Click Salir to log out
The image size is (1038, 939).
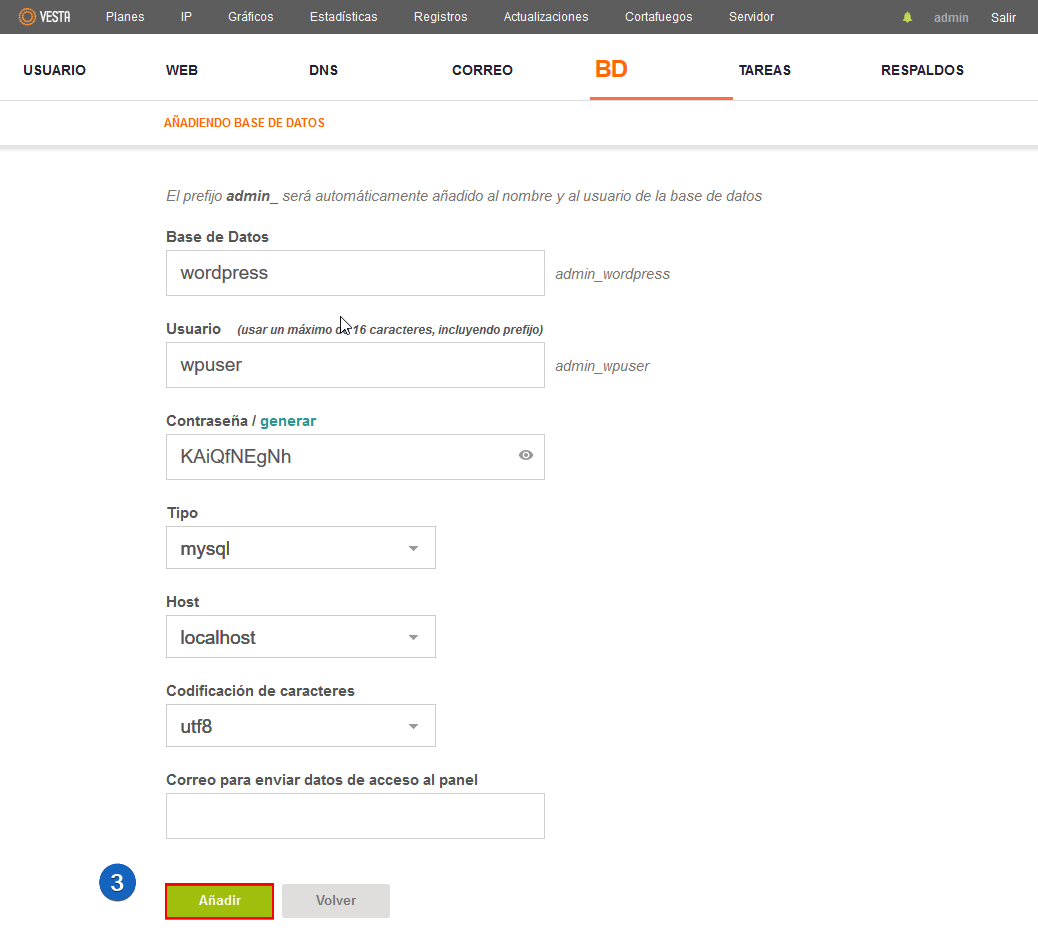1003,17
